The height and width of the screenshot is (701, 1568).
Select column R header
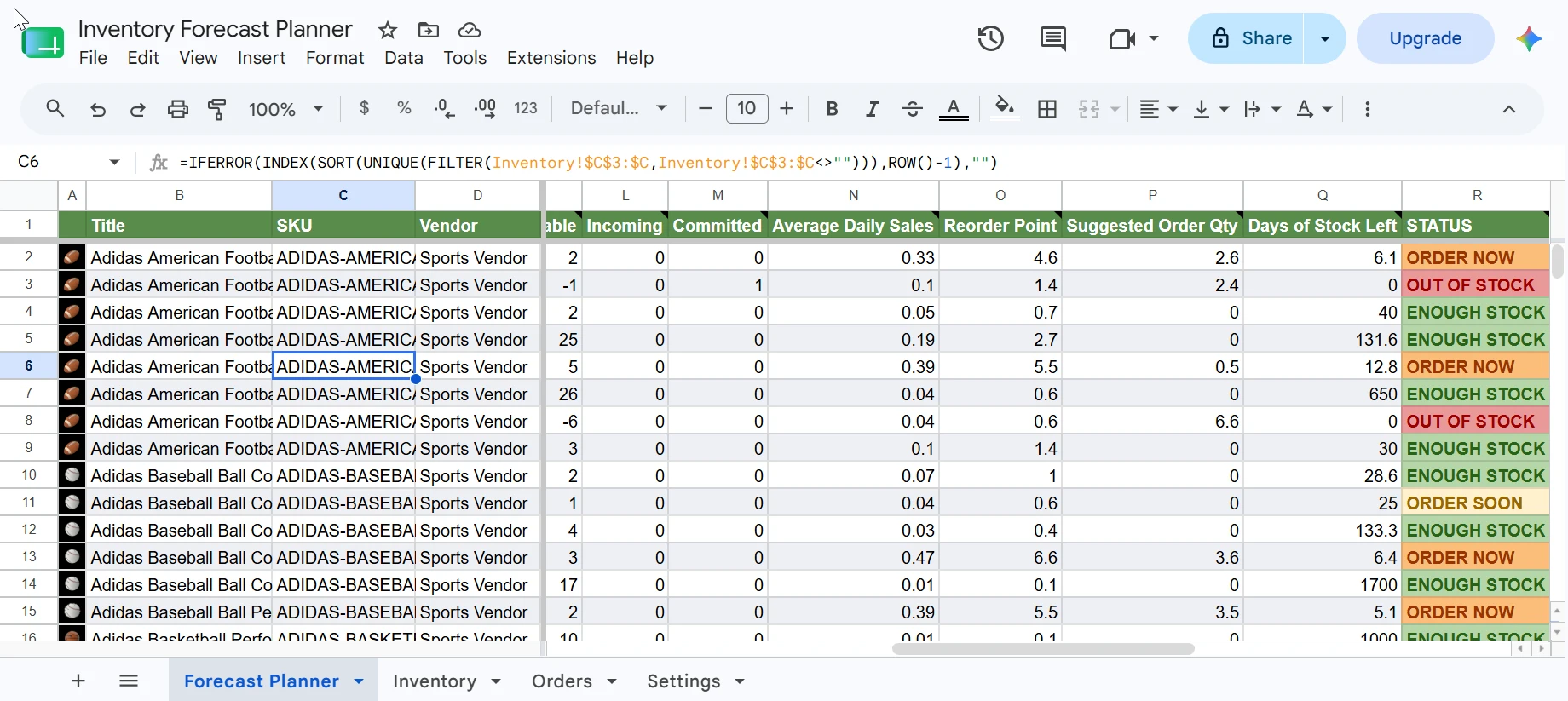(x=1476, y=195)
